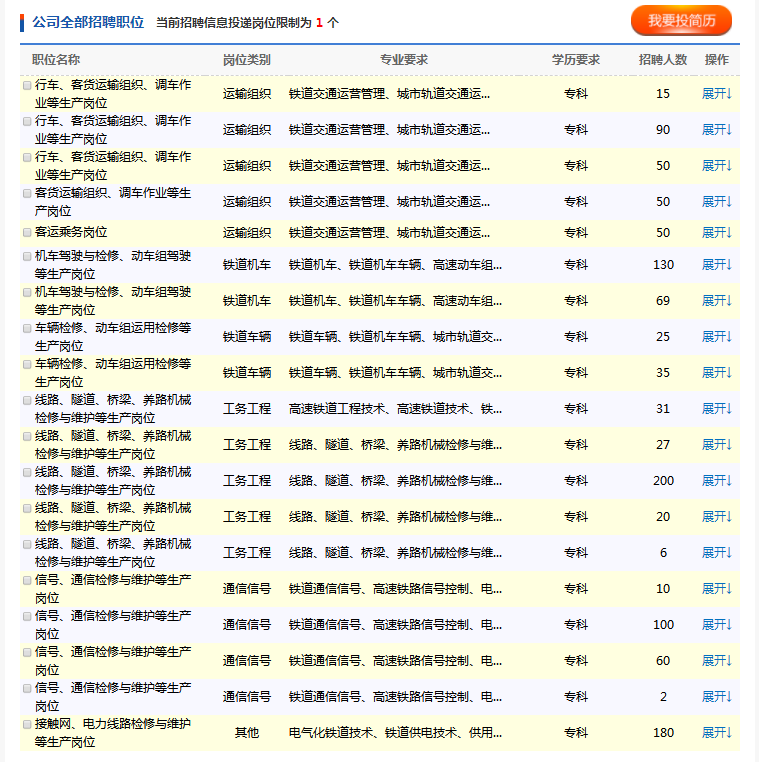
Task: Tick checkbox for 信号、通信 job recruiting 100
Action: 27,617
